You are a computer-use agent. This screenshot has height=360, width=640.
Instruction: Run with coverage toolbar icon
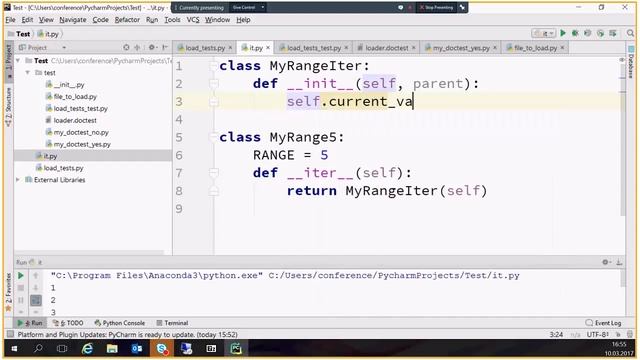tap(588, 33)
